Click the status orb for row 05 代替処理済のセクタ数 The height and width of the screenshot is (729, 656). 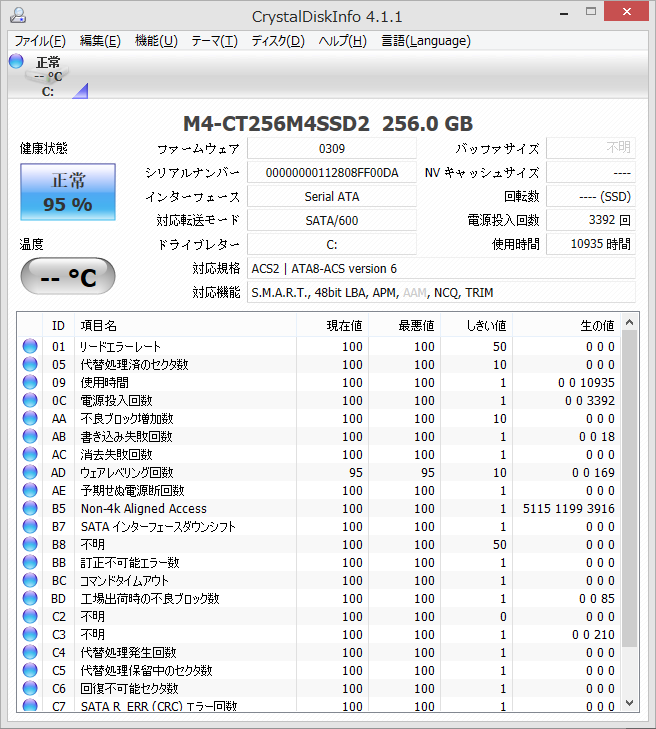30,364
